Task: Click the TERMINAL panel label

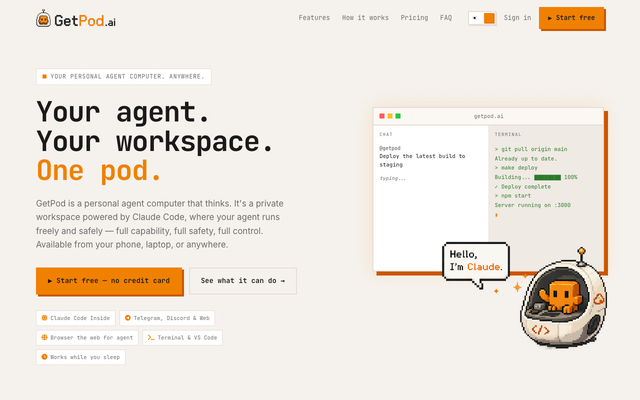Action: (508, 134)
